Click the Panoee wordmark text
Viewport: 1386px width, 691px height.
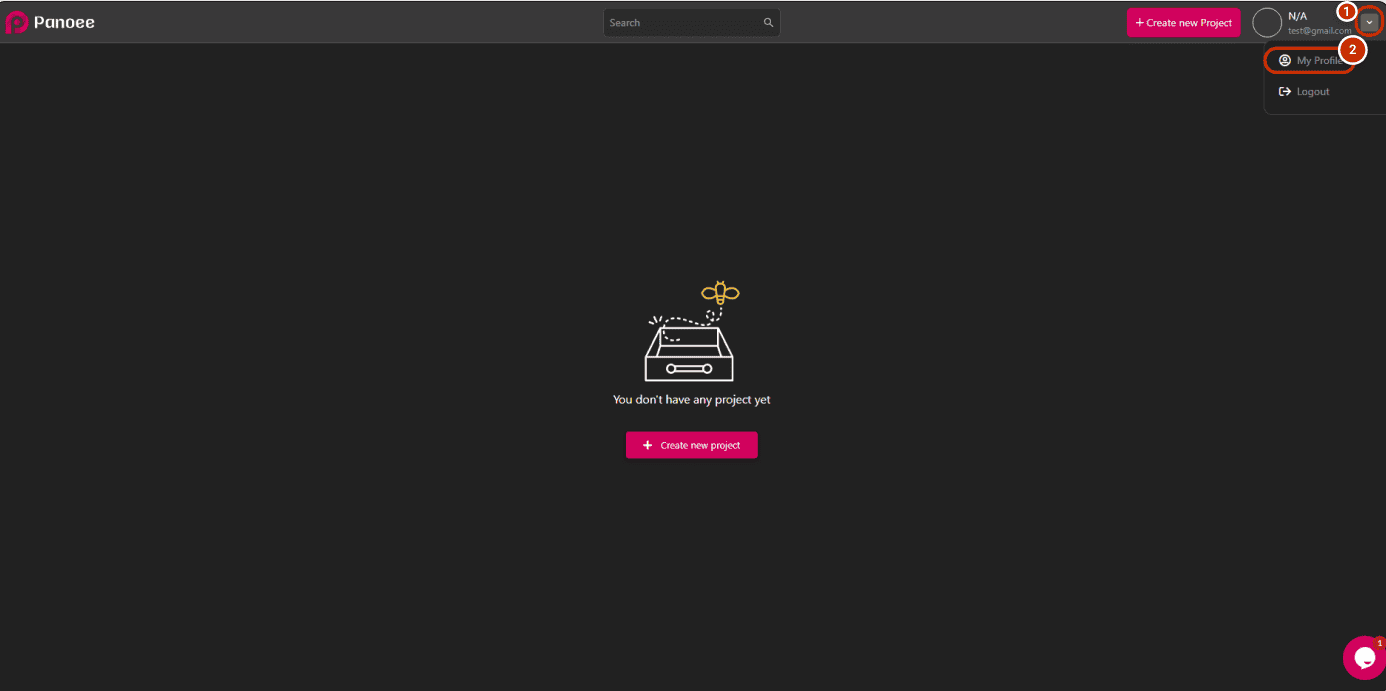(64, 22)
